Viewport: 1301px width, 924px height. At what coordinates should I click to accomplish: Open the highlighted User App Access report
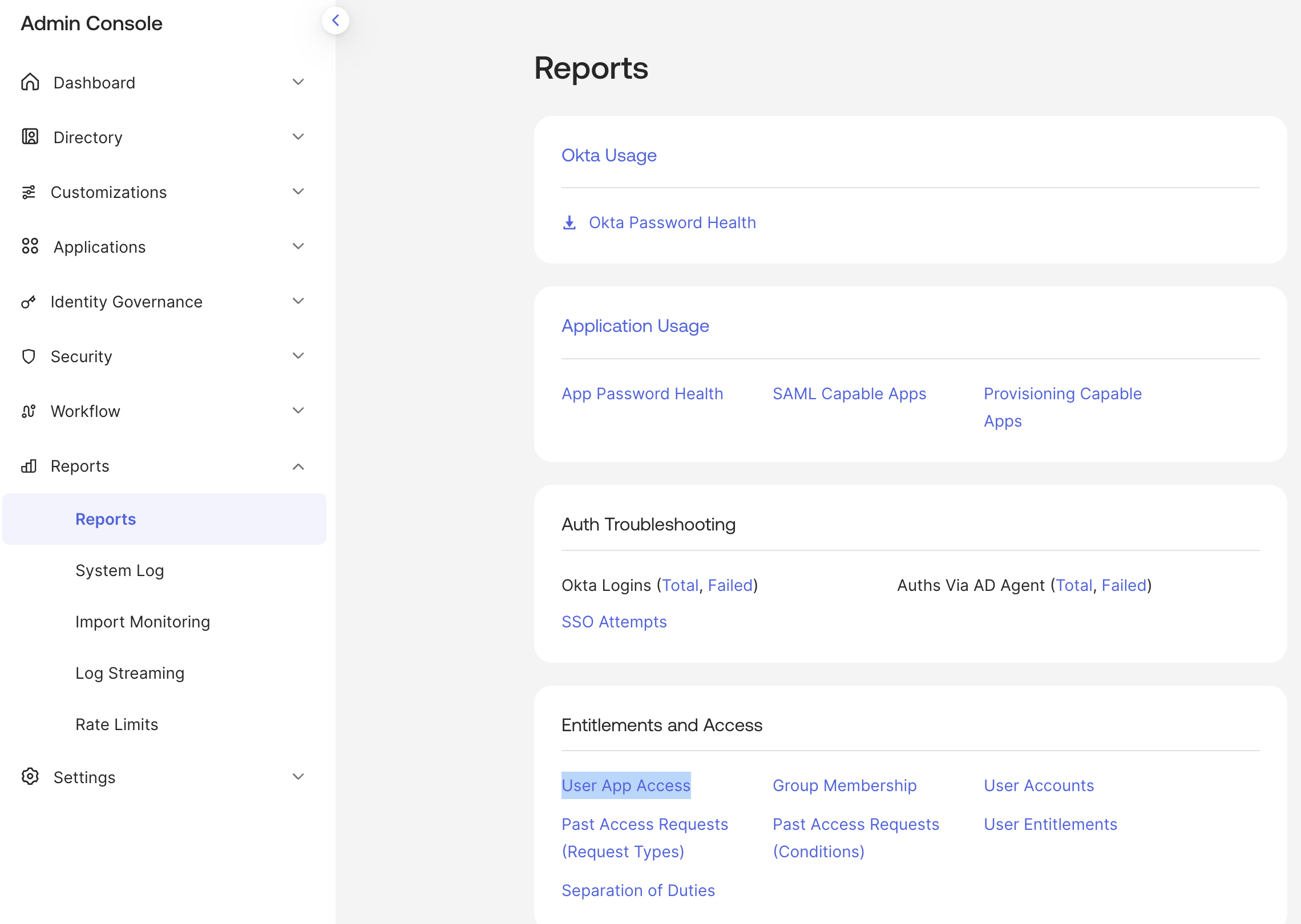pyautogui.click(x=626, y=785)
